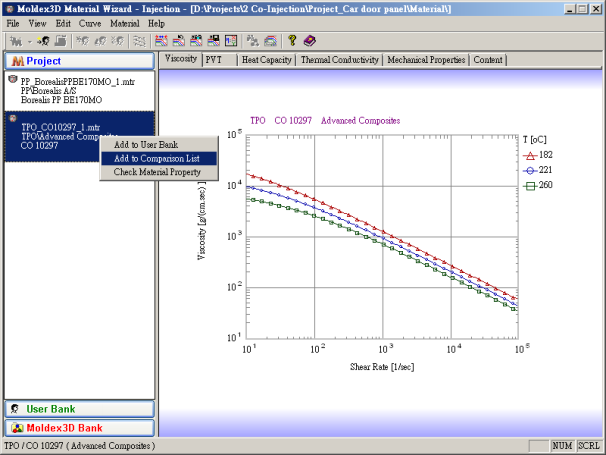Image resolution: width=606 pixels, height=455 pixels.
Task: Open the Edit menu
Action: (x=63, y=24)
